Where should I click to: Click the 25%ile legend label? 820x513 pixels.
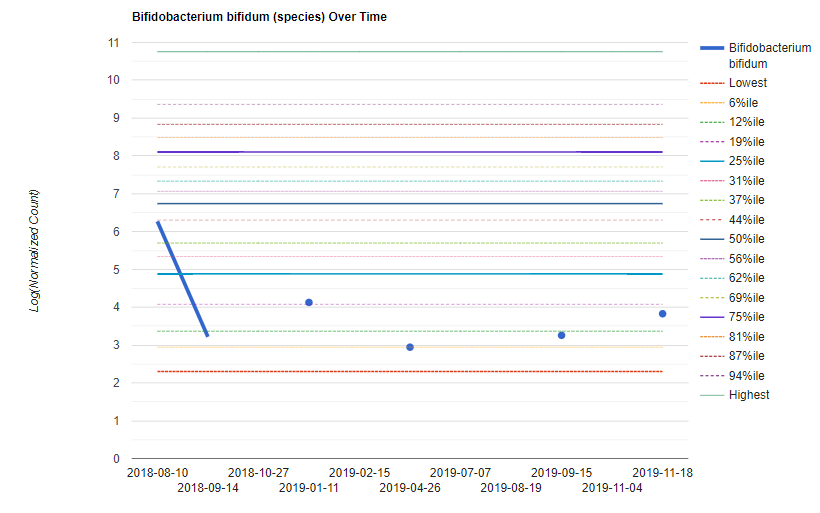(x=749, y=161)
